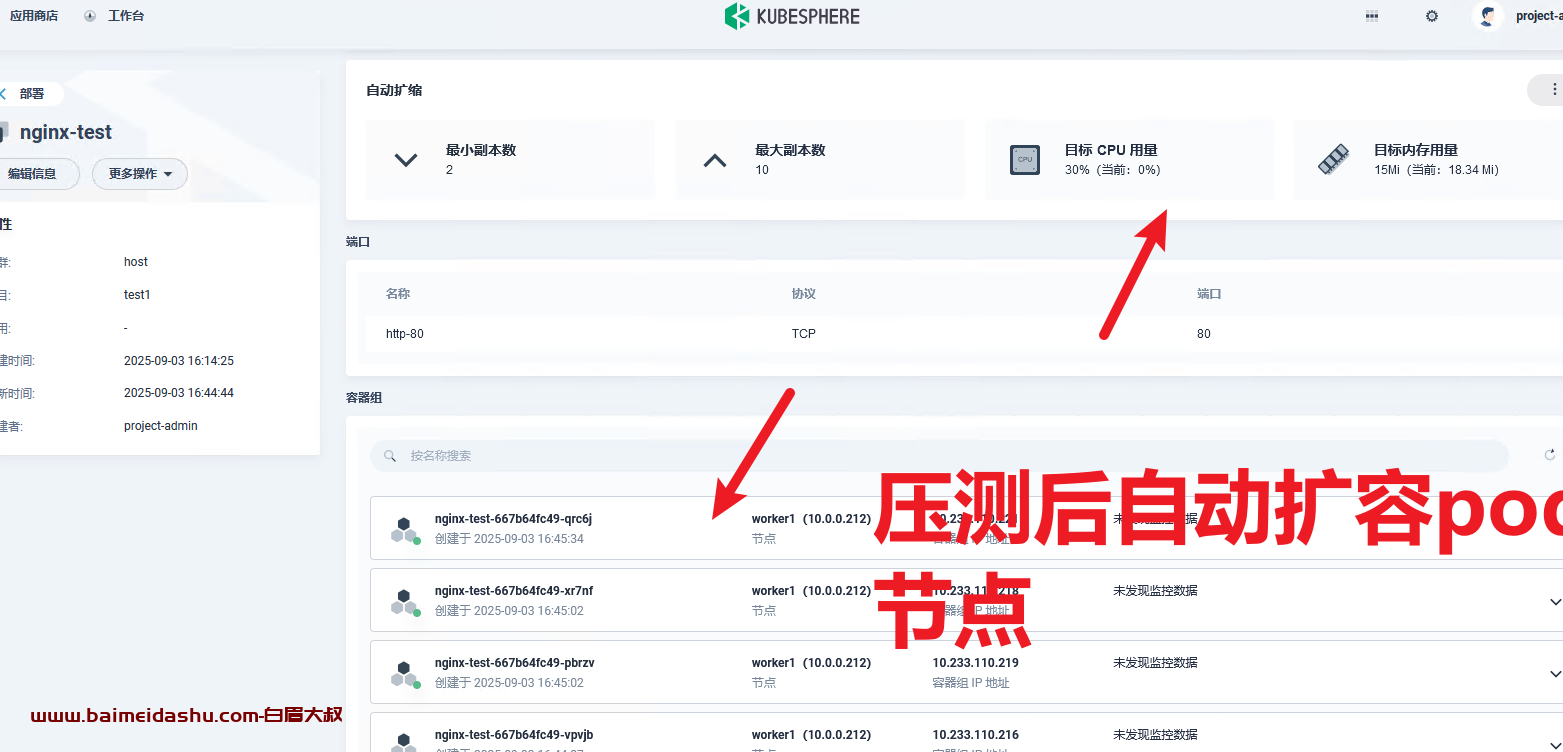This screenshot has width=1563, height=752.
Task: Open pod nginx-test-667b64fc49-vpvjb
Action: [514, 735]
